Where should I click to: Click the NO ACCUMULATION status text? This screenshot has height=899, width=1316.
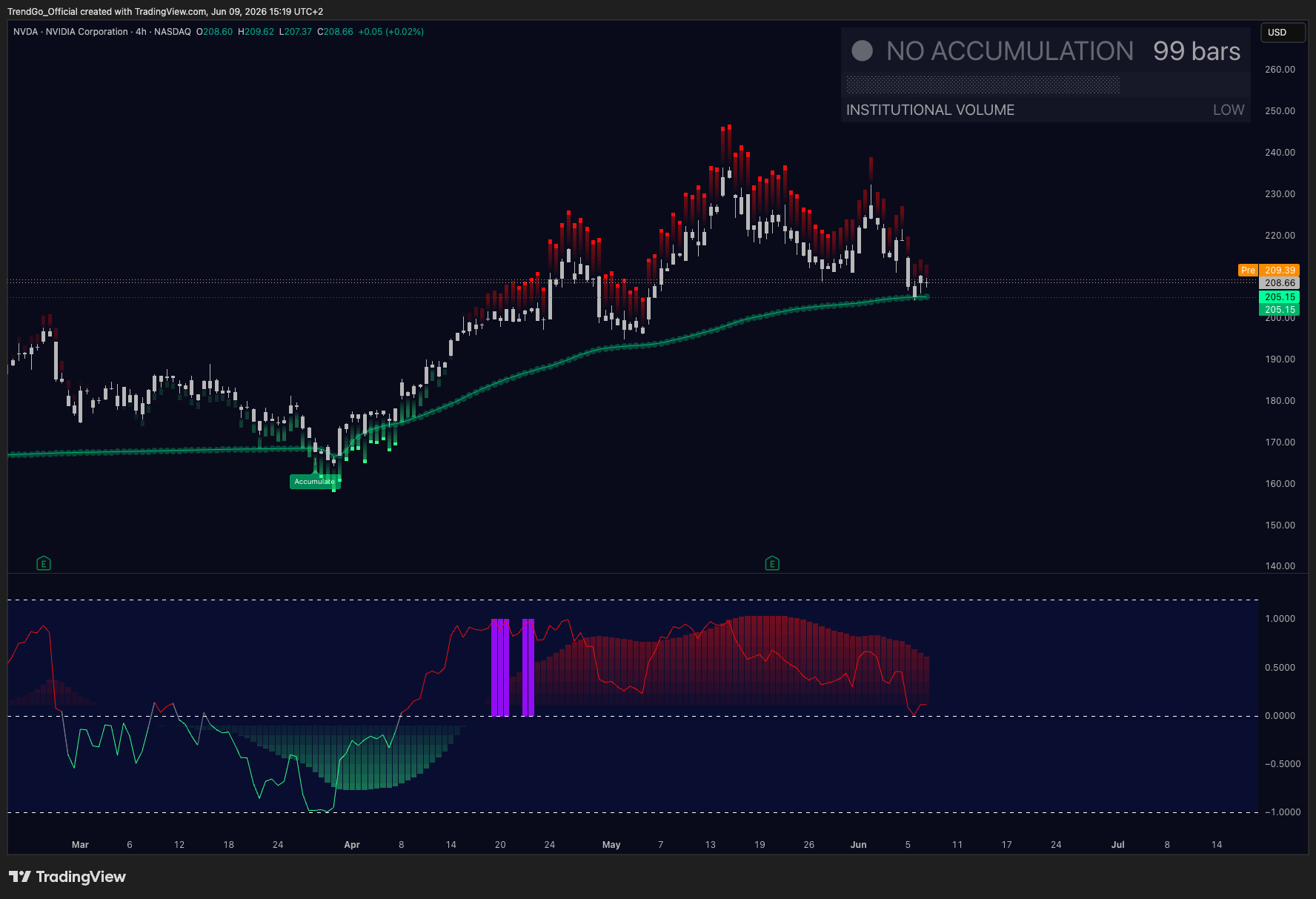click(1009, 51)
